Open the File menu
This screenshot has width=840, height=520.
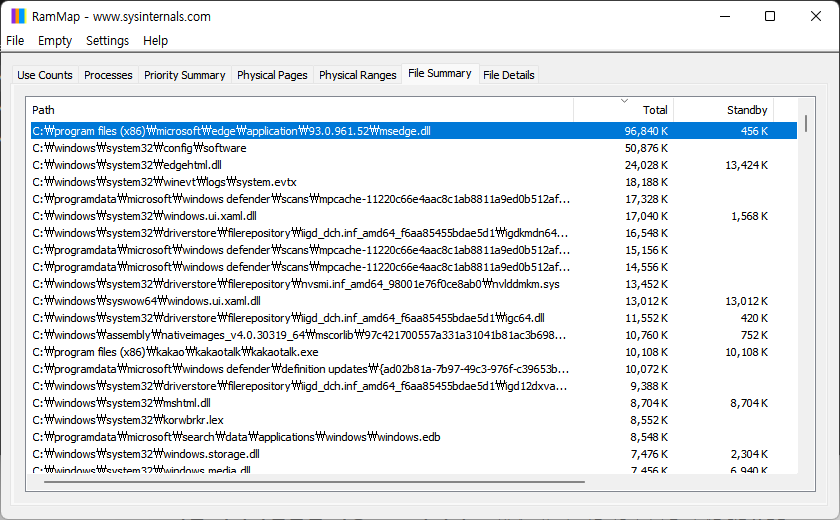coord(15,41)
